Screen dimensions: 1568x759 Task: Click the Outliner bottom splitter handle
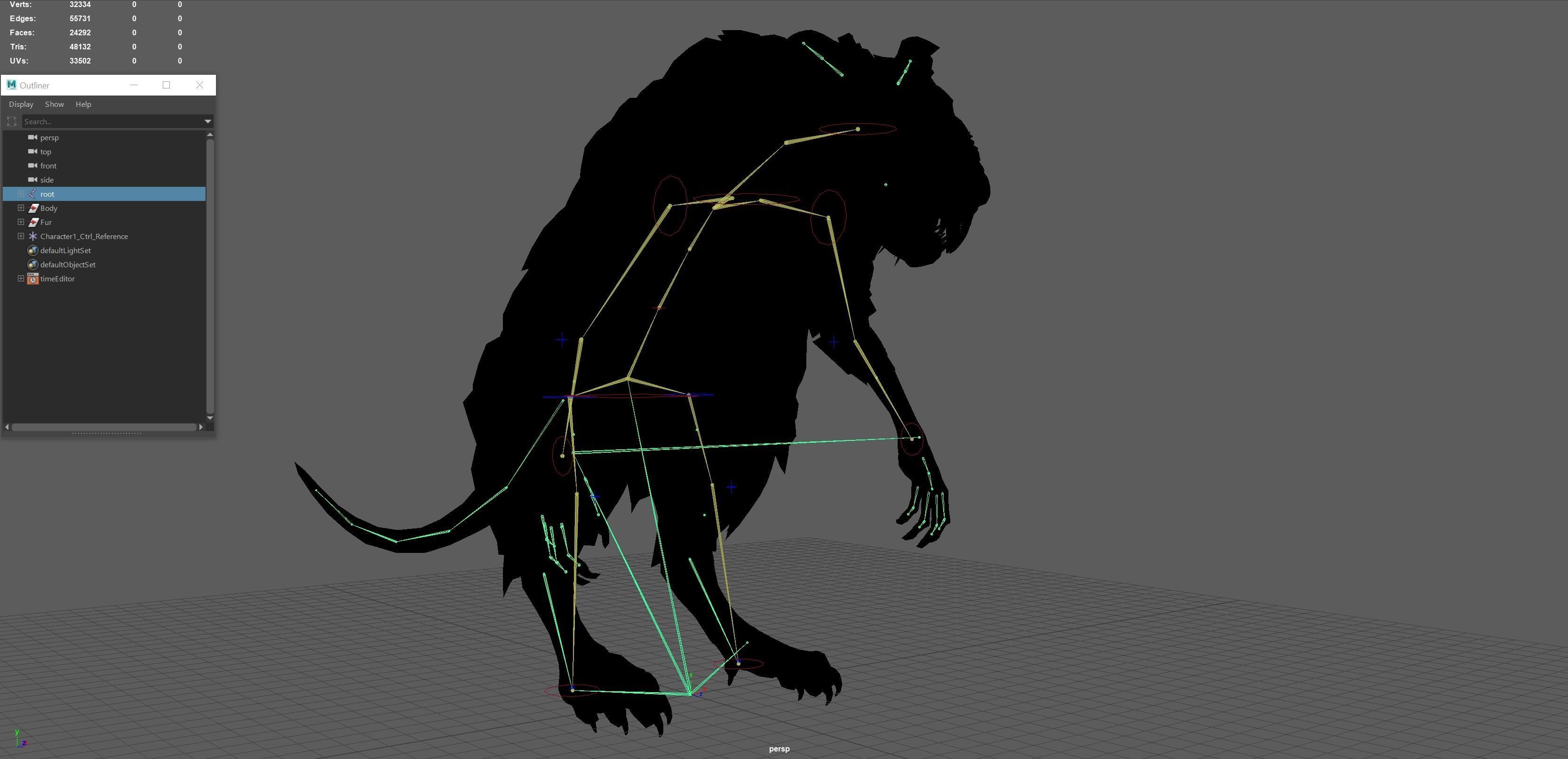(106, 433)
